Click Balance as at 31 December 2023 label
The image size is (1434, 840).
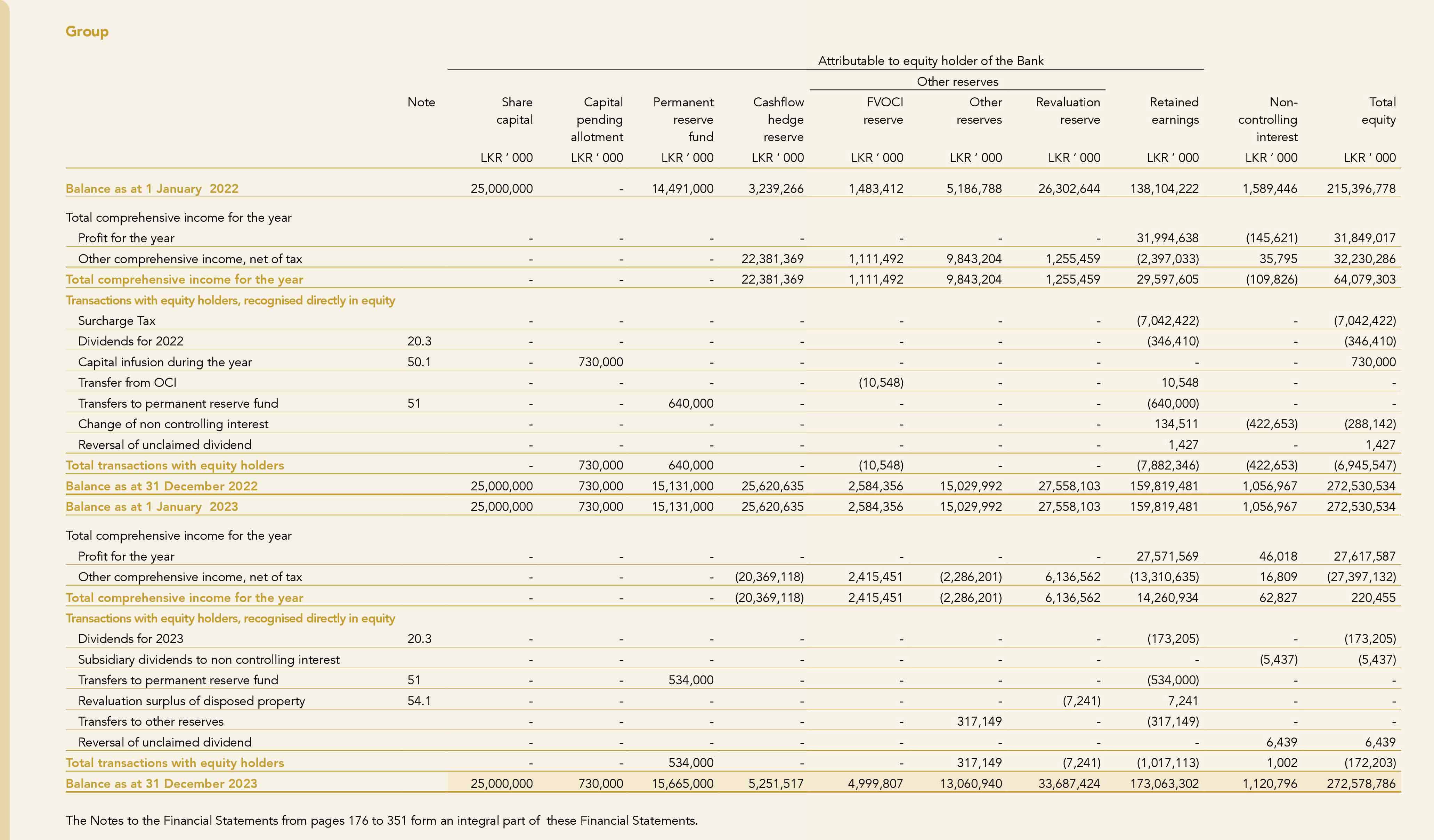(x=161, y=784)
